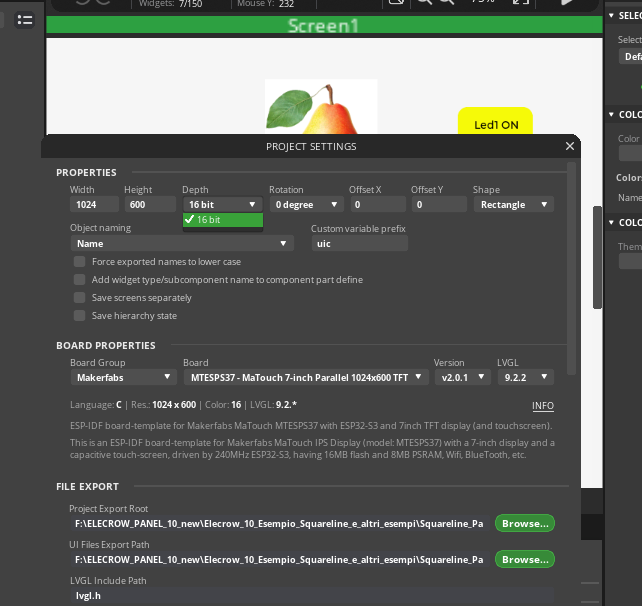The width and height of the screenshot is (642, 606).
Task: Select the pear image on canvas
Action: [320, 108]
